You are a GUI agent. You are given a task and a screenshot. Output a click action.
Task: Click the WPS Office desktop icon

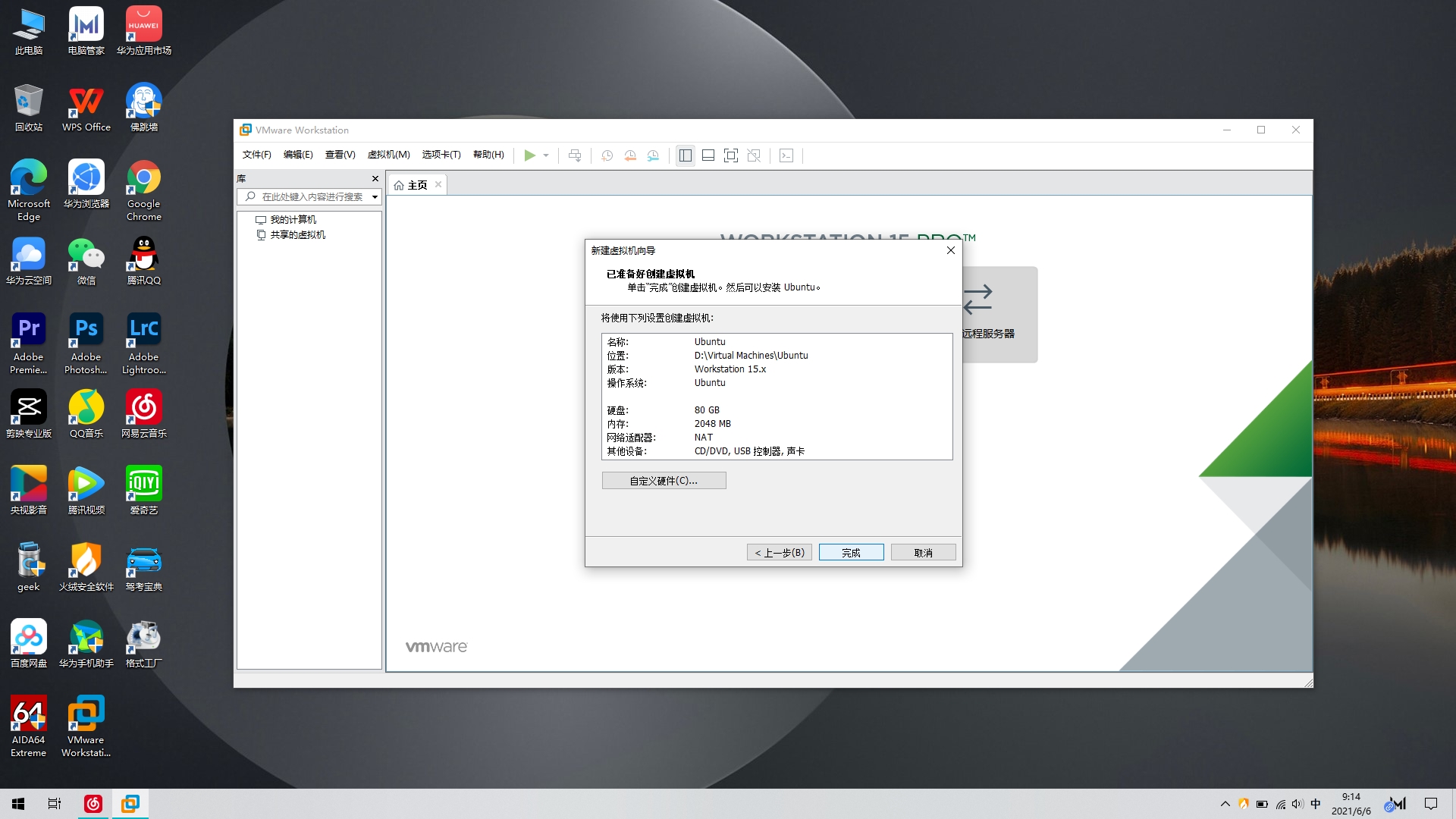point(86,108)
